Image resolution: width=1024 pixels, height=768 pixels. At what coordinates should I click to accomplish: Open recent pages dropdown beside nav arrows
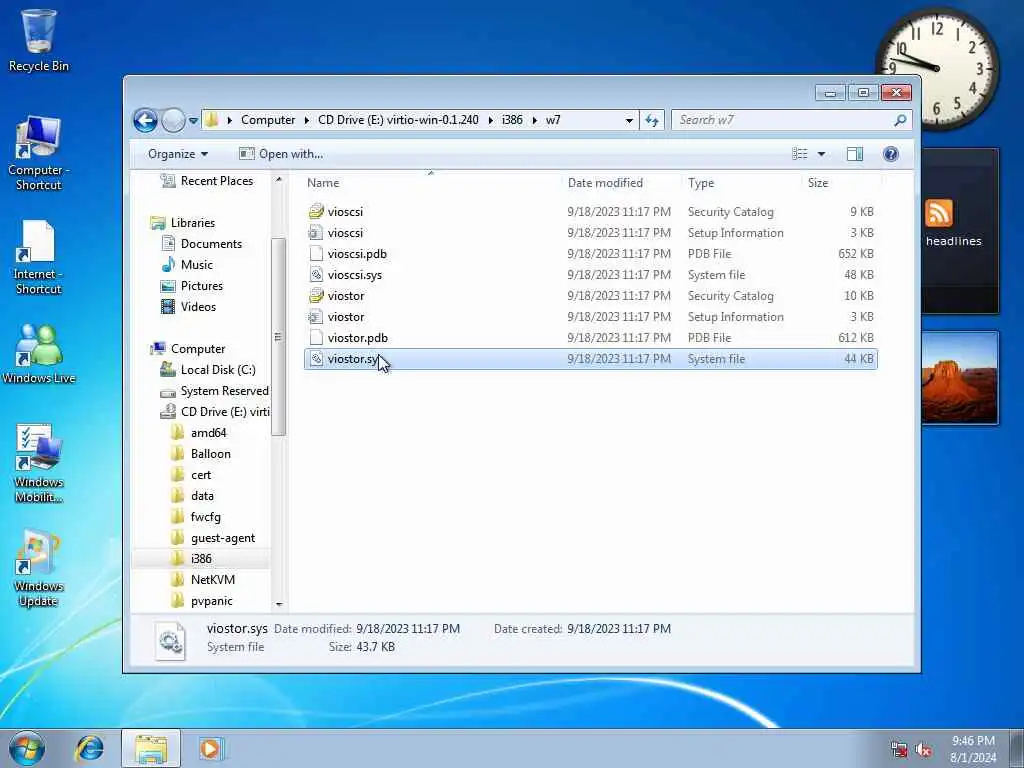pos(193,121)
